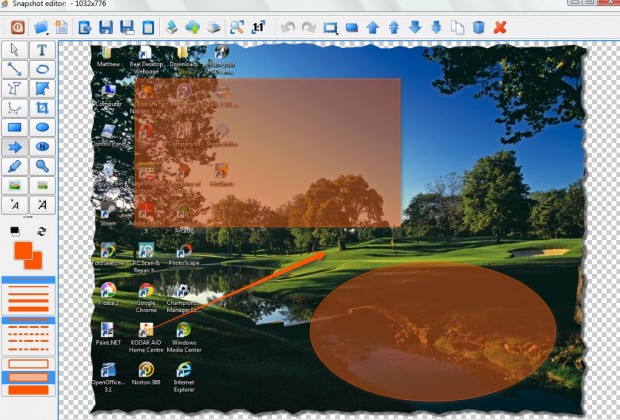
Task: Copy the selected object with the pages icon
Action: (457, 28)
